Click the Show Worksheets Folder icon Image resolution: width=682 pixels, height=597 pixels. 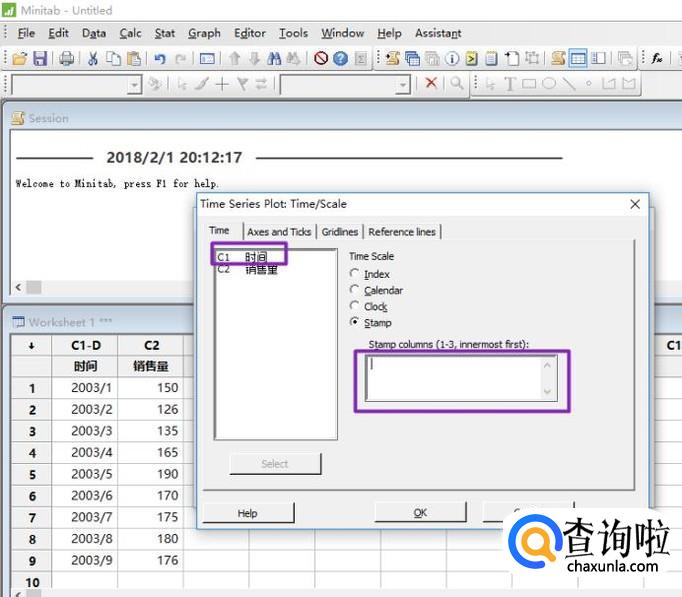pyautogui.click(x=412, y=58)
